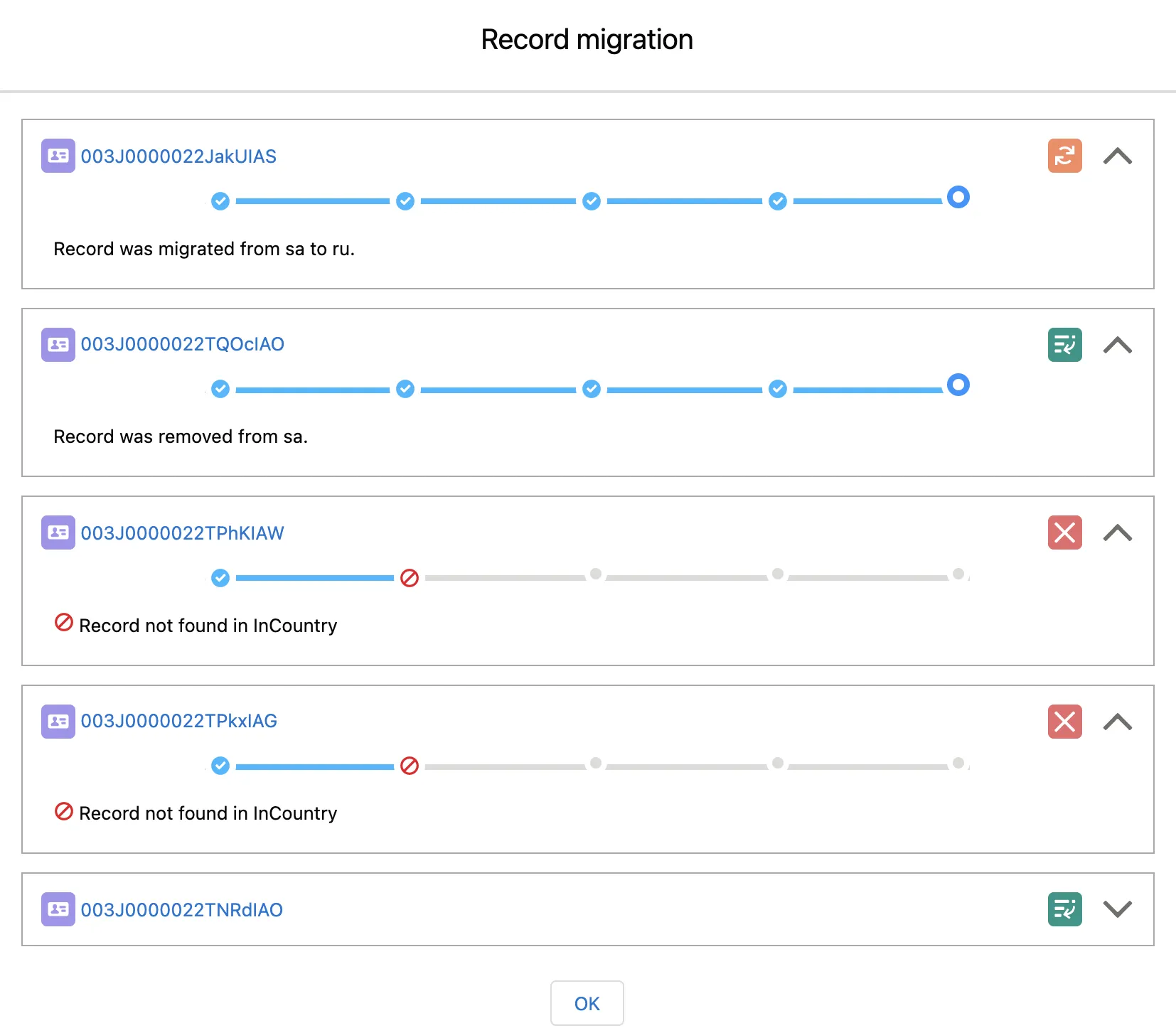The height and width of the screenshot is (1028, 1176).
Task: Click the final completed step marker for 003J0000022JakUIAS
Action: (x=958, y=197)
